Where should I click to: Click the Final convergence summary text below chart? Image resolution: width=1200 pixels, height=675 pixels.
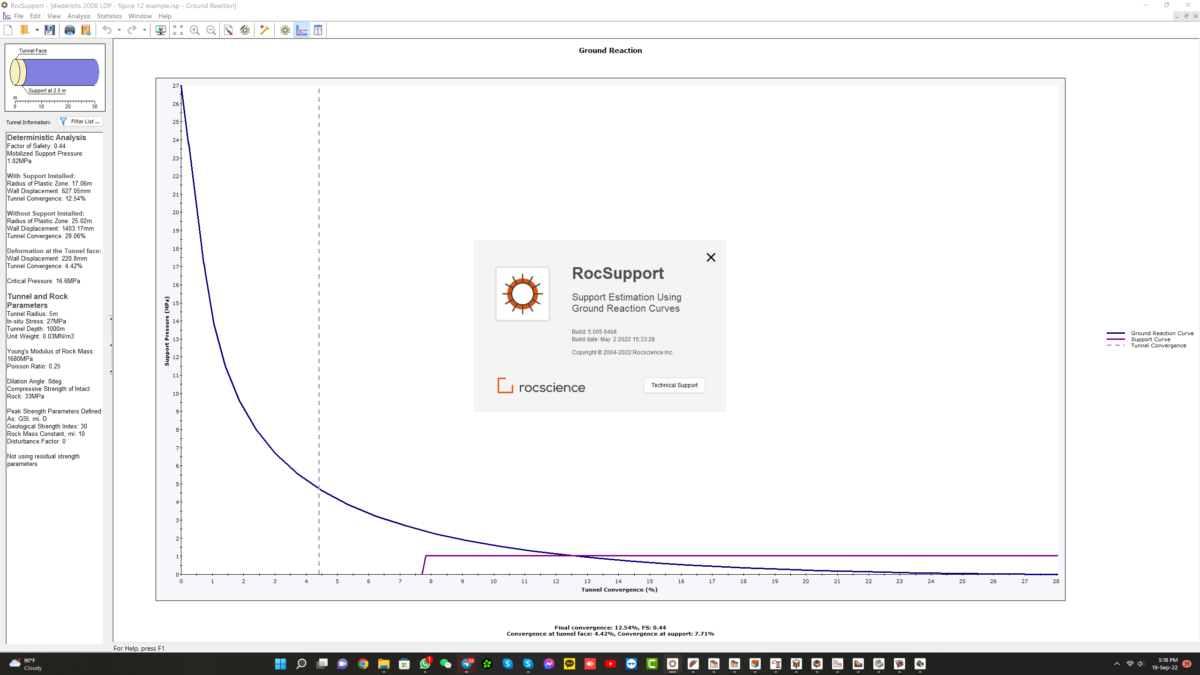tap(610, 627)
